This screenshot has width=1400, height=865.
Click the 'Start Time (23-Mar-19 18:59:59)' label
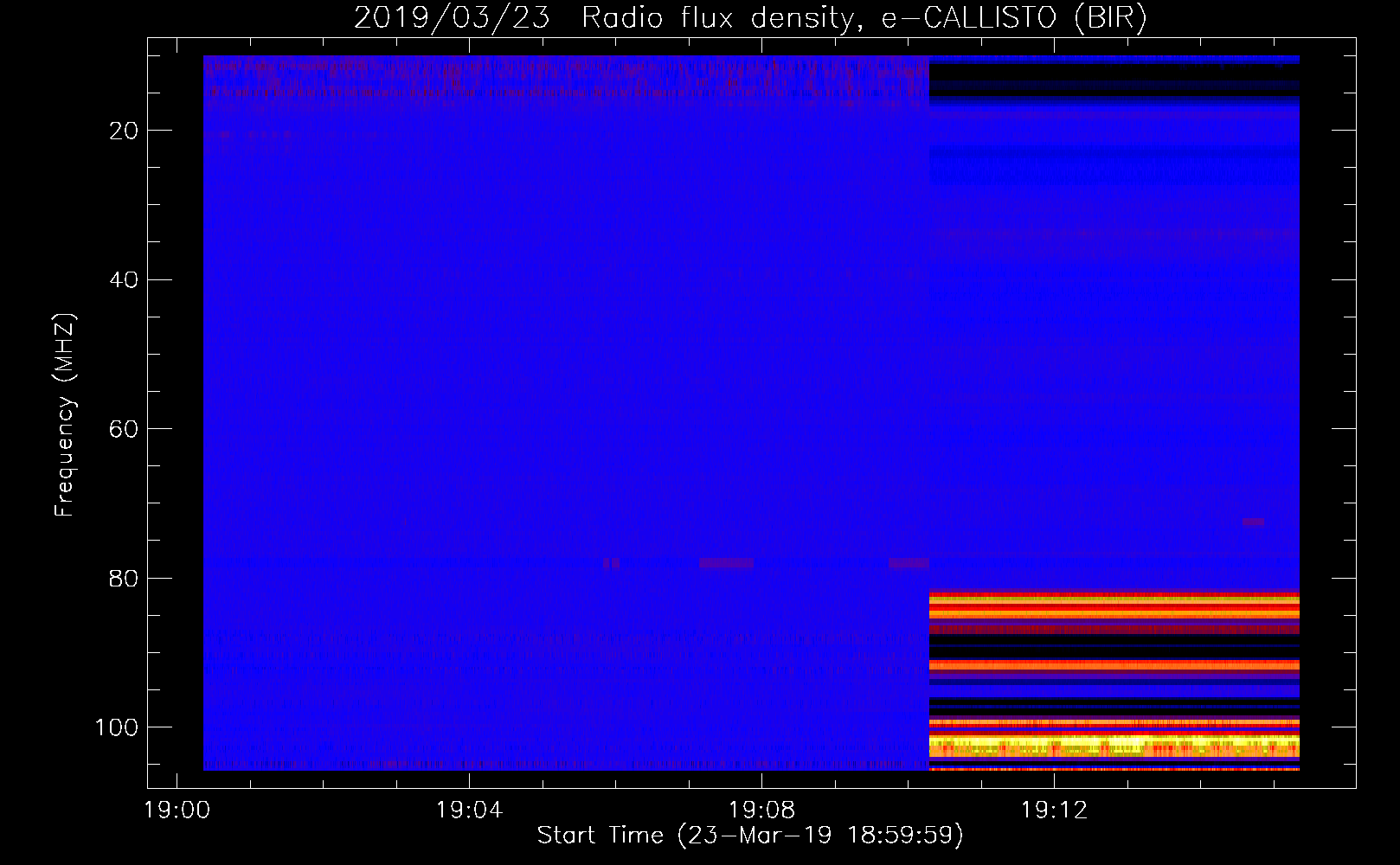coord(750,836)
